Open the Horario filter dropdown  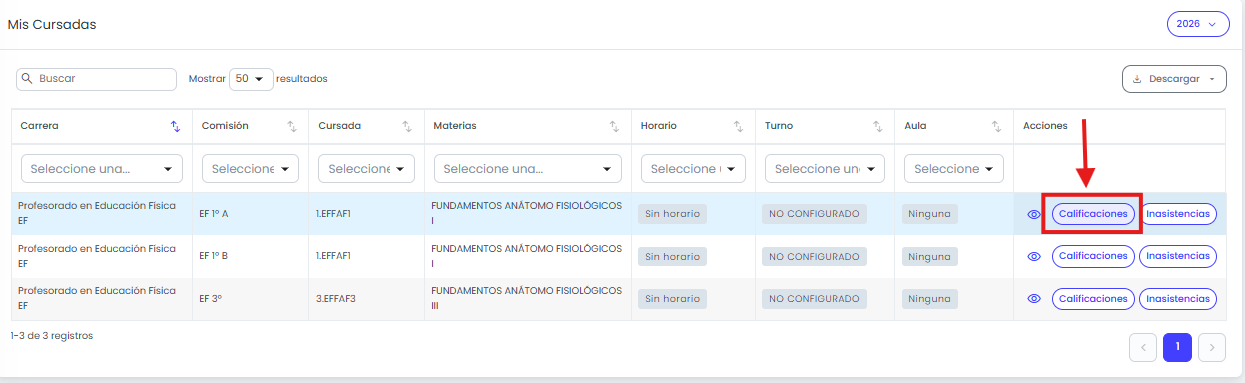[x=693, y=169]
